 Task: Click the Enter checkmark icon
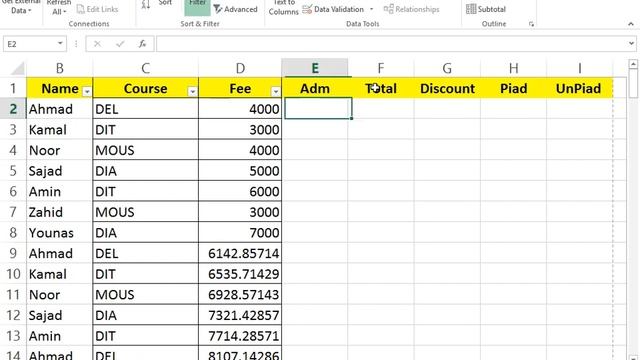click(120, 44)
